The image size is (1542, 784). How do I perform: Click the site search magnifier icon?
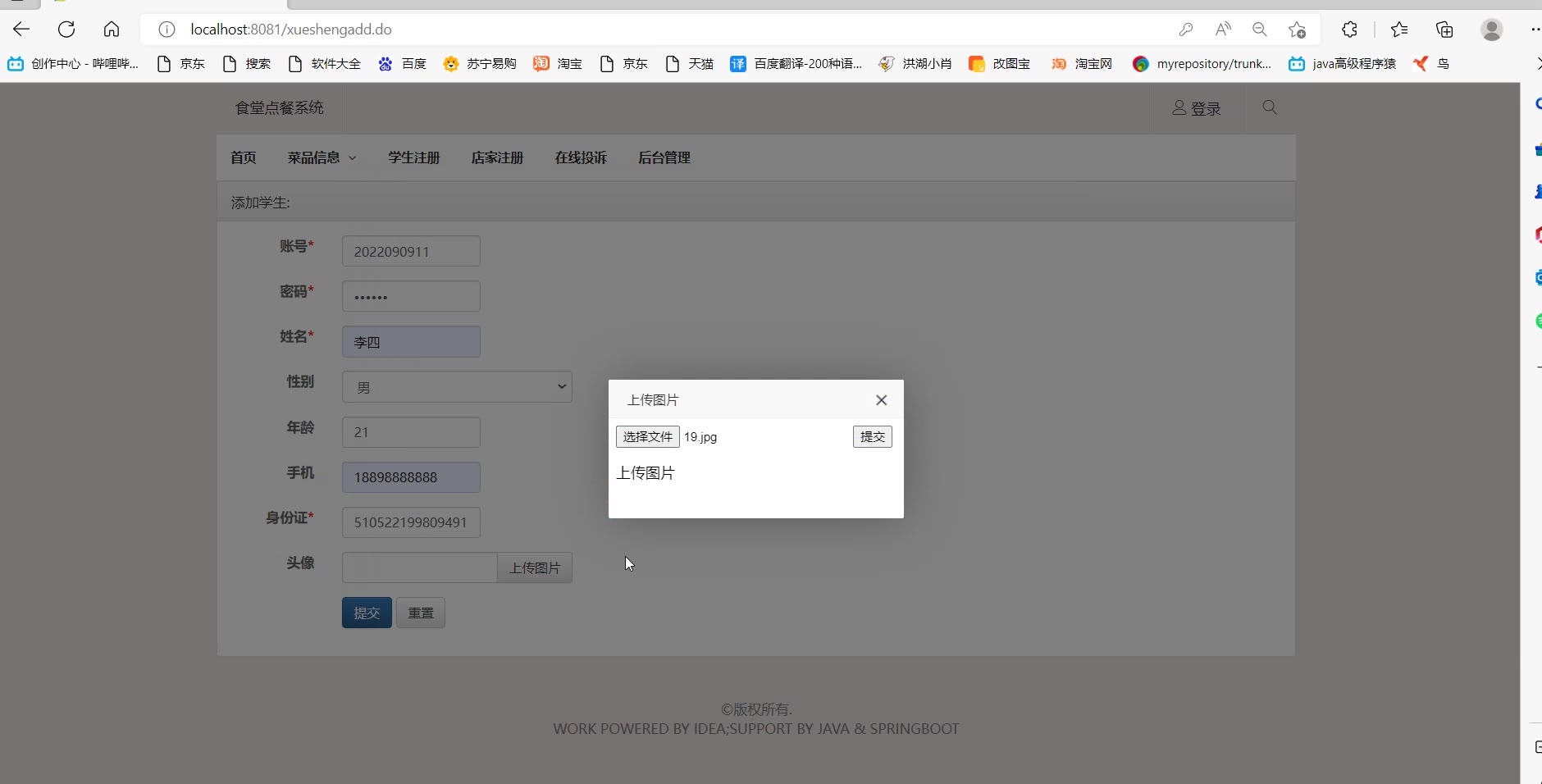[1270, 107]
